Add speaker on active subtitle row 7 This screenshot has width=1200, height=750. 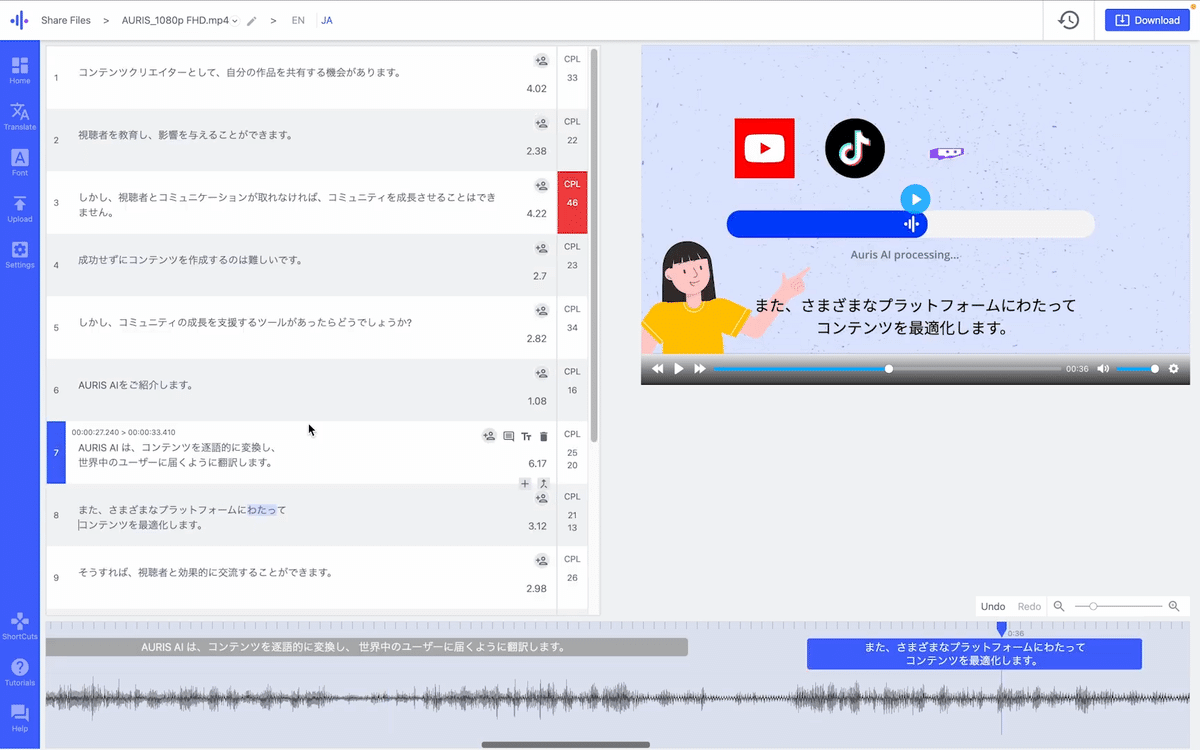[489, 436]
